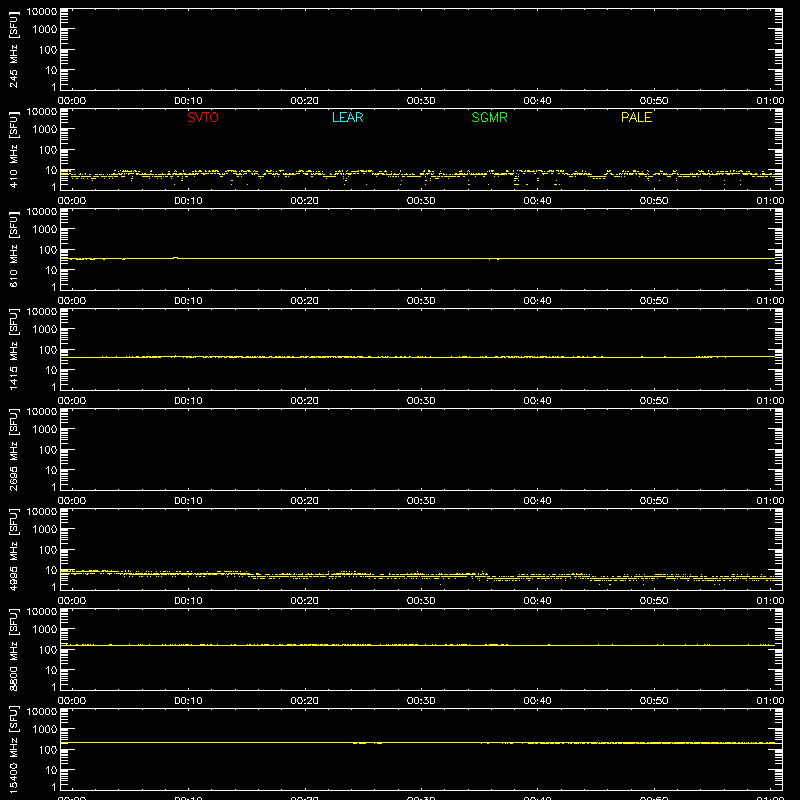This screenshot has height=800, width=800.
Task: Click the yellow 8800 MHz flux trace
Action: 418,645
